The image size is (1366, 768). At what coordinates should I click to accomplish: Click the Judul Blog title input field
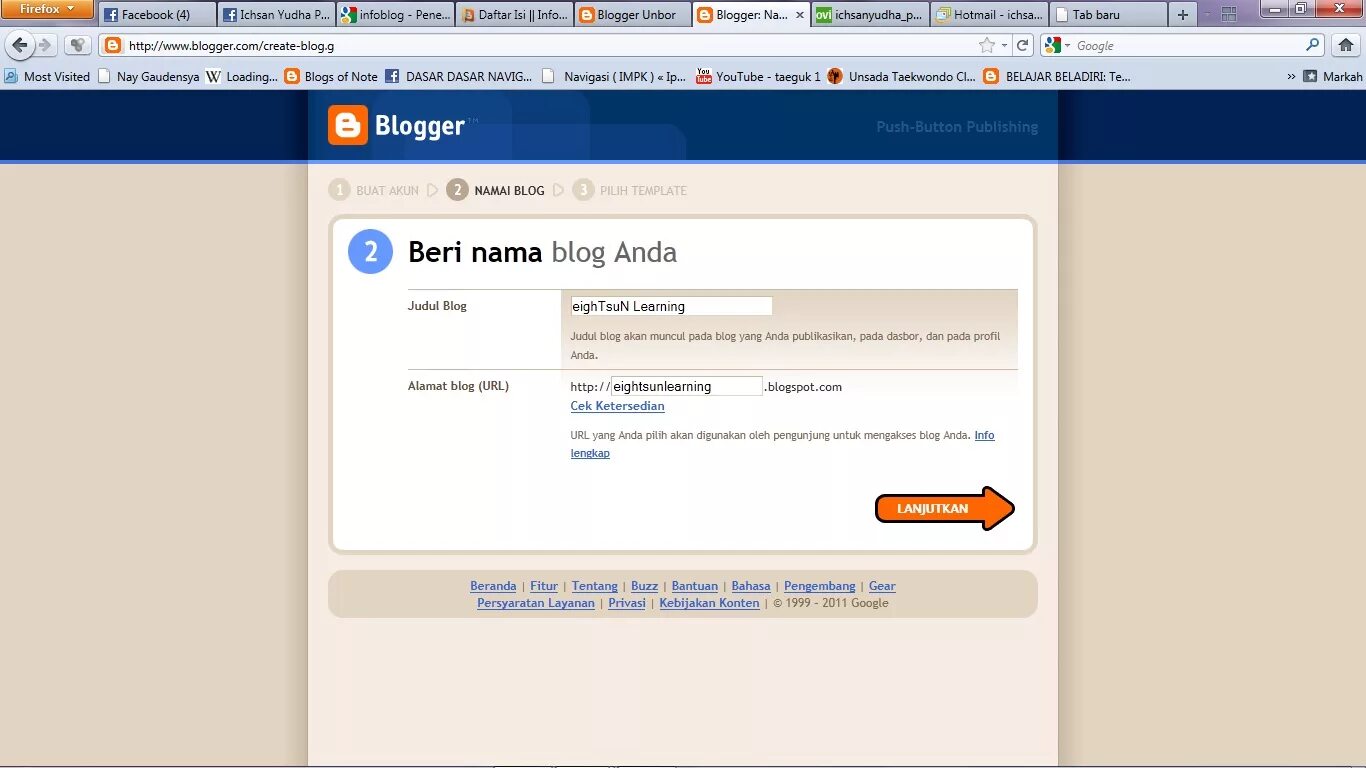pos(671,306)
